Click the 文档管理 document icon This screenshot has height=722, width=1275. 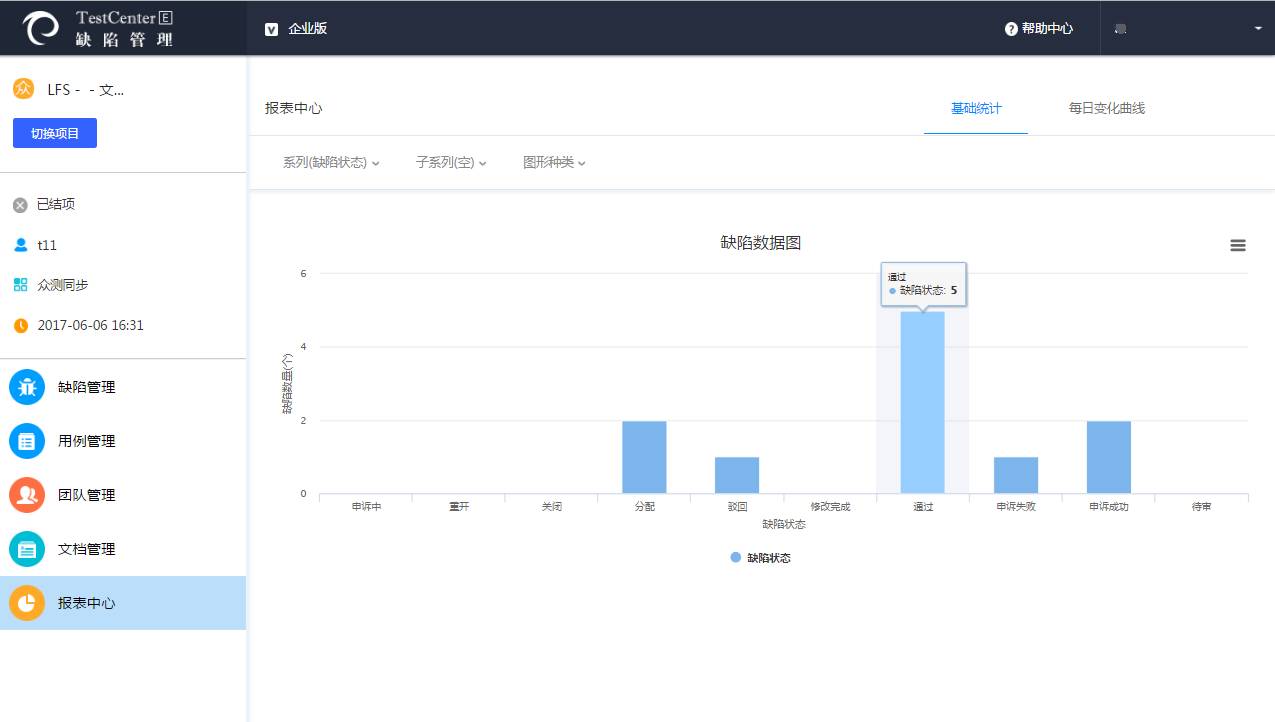click(x=27, y=549)
